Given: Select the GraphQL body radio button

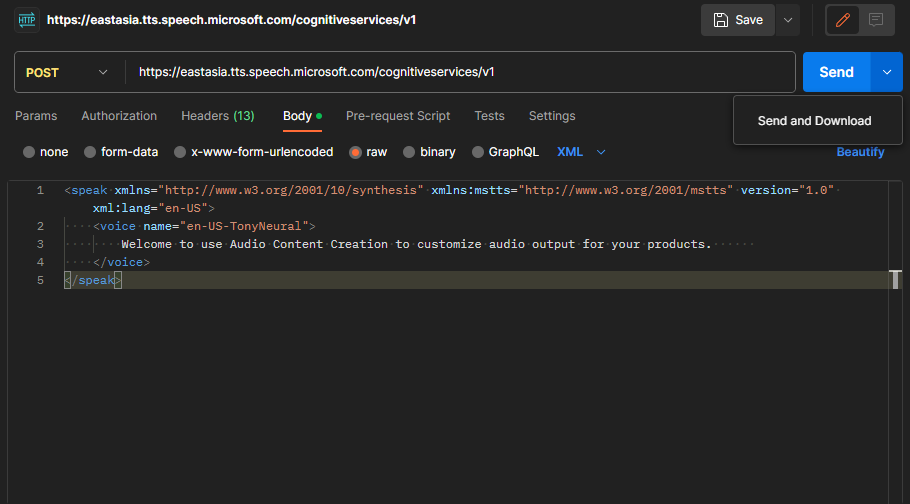Looking at the screenshot, I should (477, 152).
